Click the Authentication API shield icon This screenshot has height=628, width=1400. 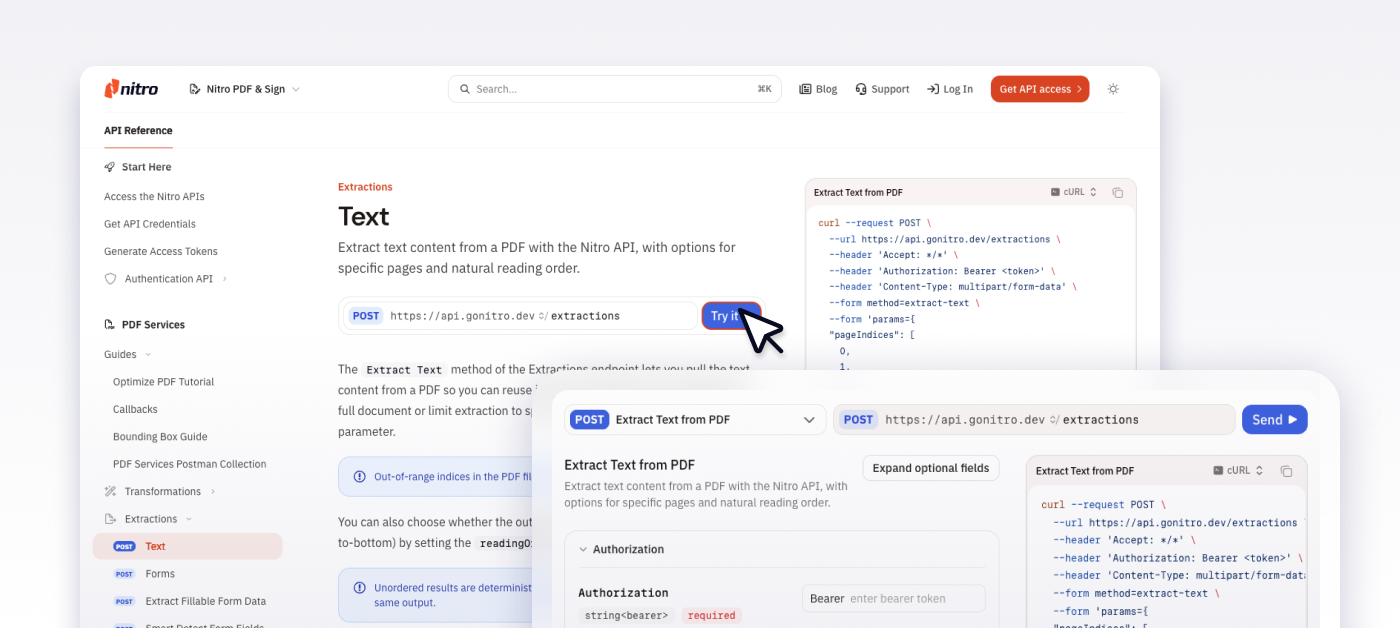coord(110,279)
